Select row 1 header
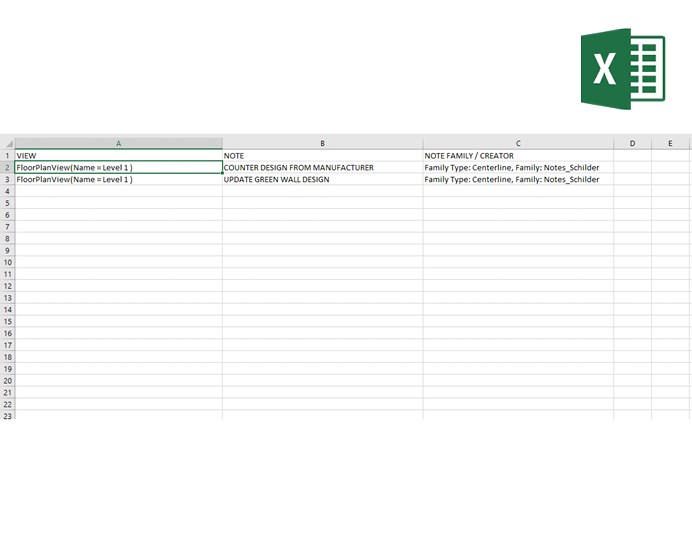Screen dimensions: 692x553 pos(7,156)
